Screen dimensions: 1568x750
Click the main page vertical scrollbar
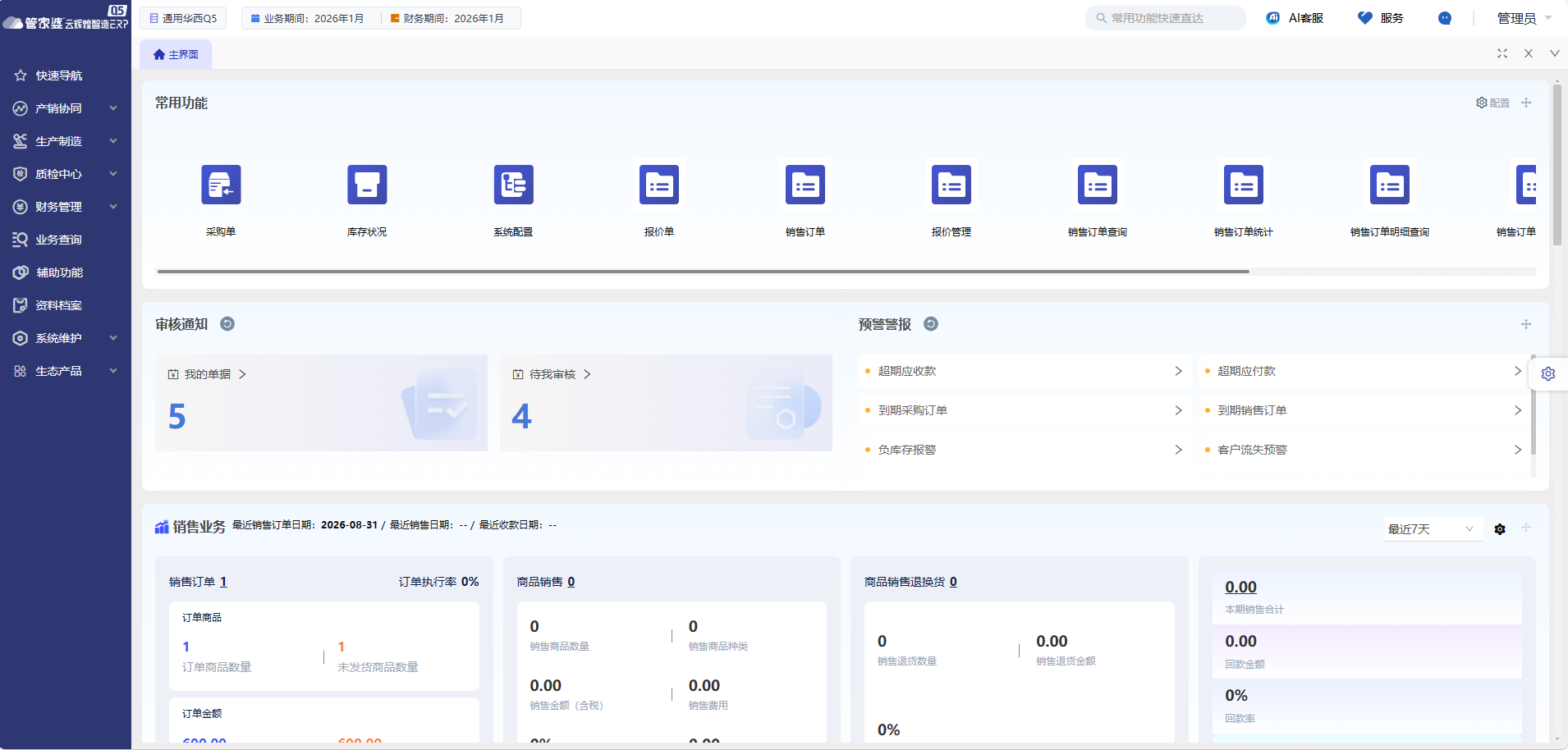tap(1557, 164)
